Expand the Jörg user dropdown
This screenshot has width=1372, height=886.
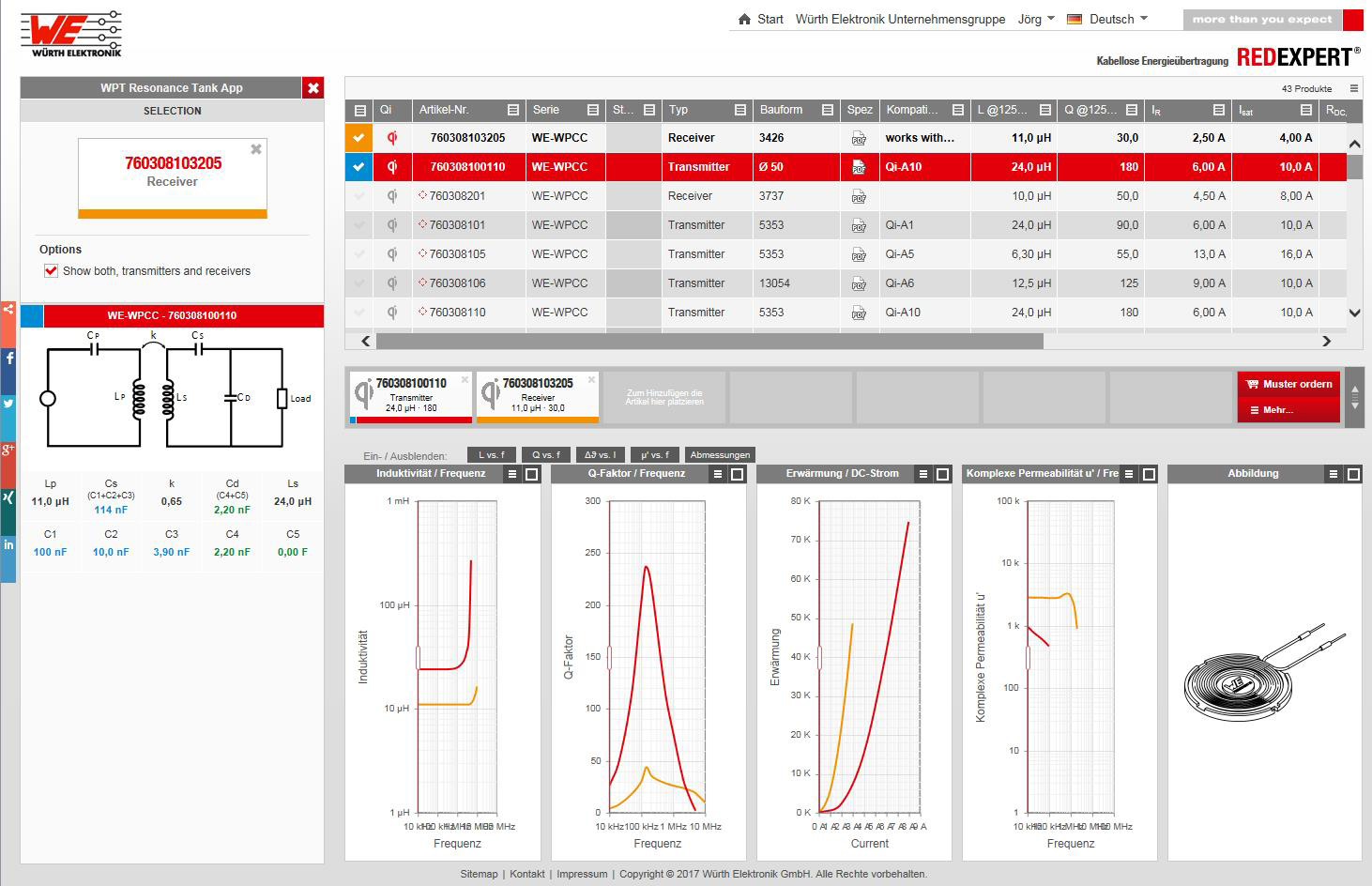point(1036,19)
